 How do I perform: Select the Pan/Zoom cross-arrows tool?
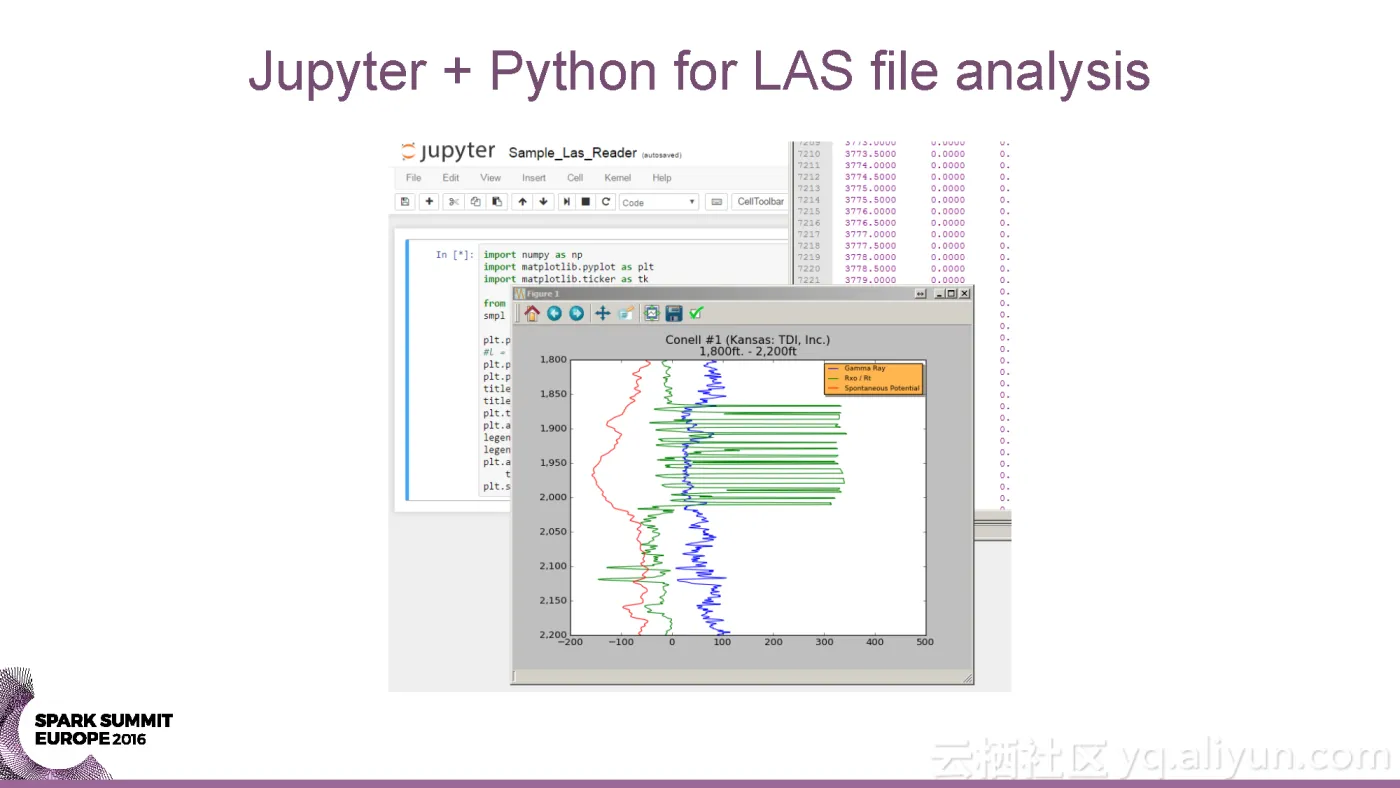602,313
